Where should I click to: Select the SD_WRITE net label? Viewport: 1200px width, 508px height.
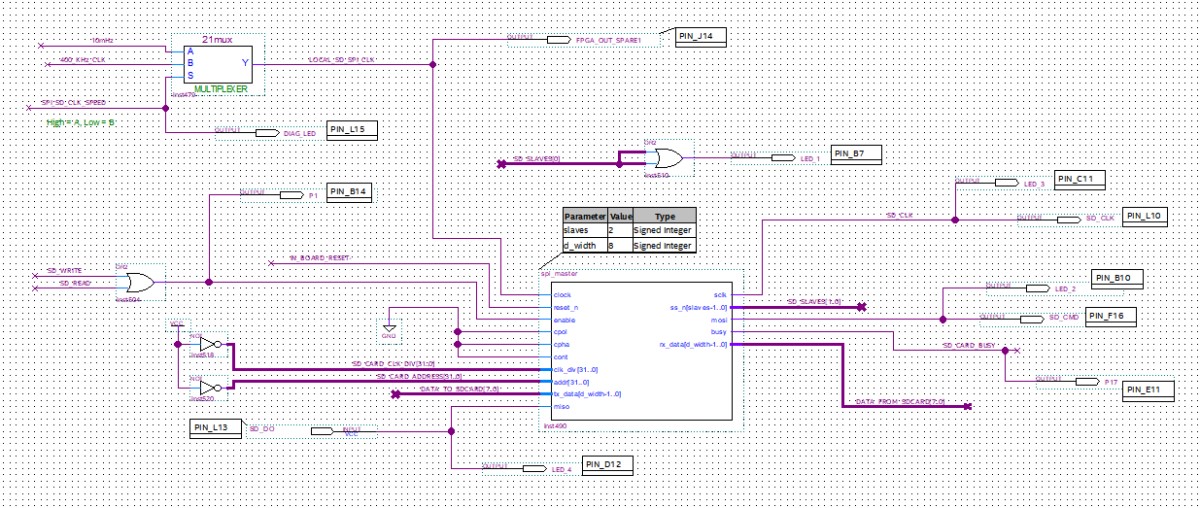coord(65,271)
